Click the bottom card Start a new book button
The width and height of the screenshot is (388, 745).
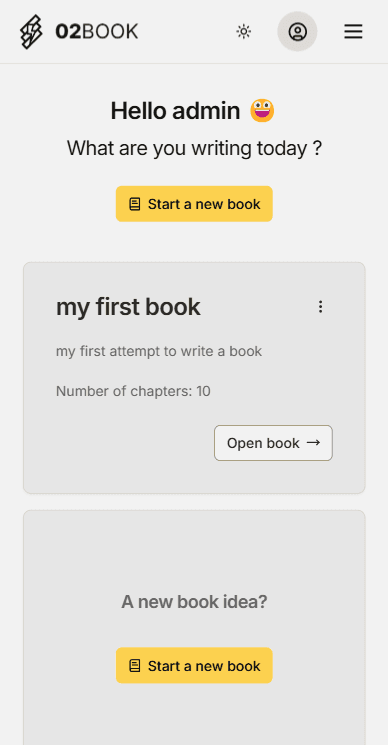194,665
